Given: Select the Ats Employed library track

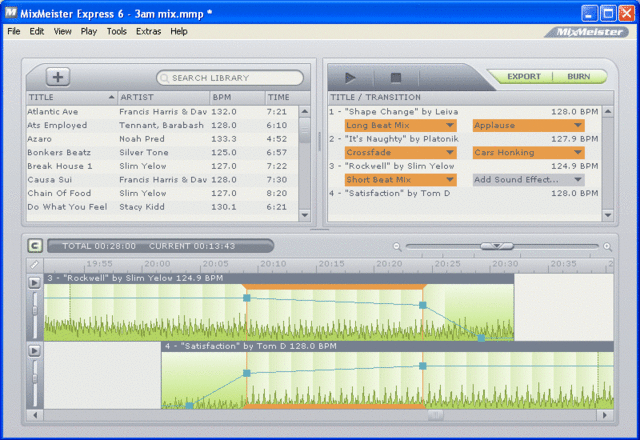Looking at the screenshot, I should (162, 125).
